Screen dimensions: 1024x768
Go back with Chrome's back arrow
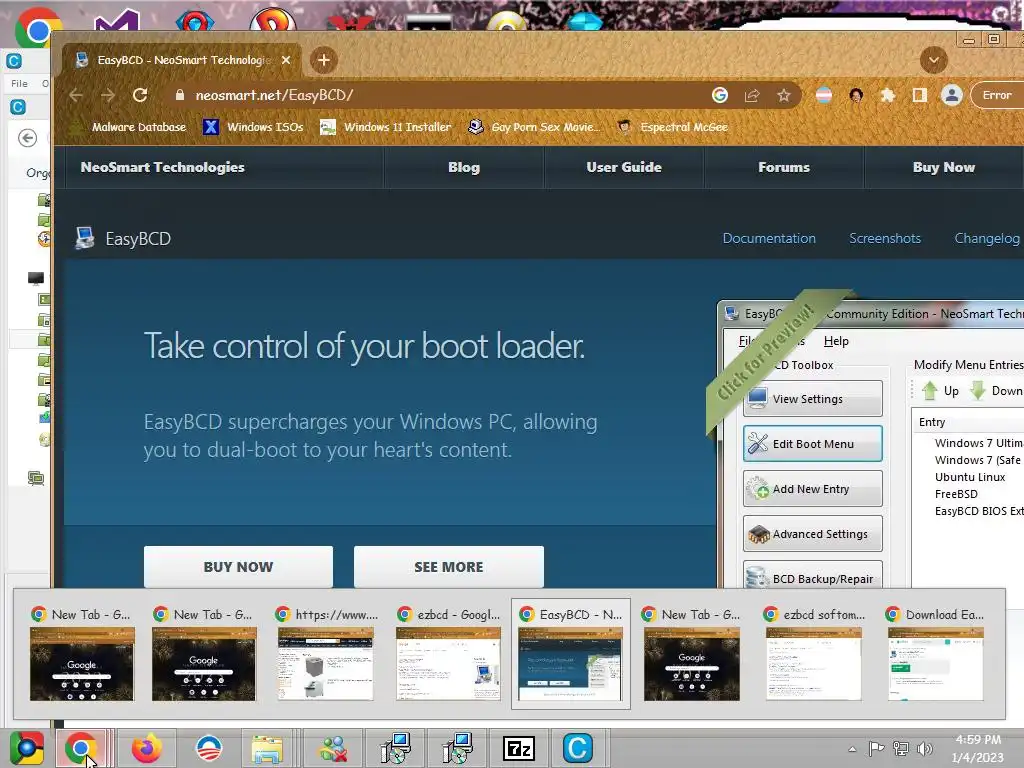click(x=76, y=95)
